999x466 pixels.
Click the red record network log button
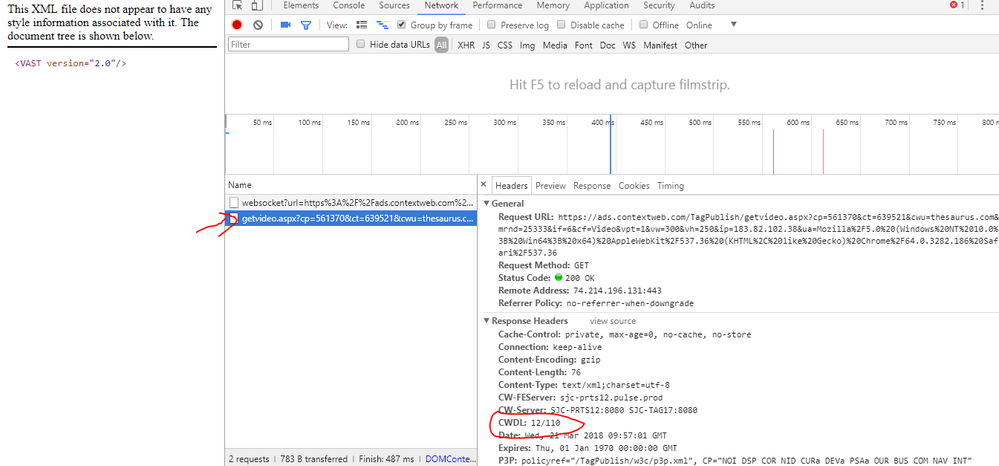pyautogui.click(x=237, y=25)
